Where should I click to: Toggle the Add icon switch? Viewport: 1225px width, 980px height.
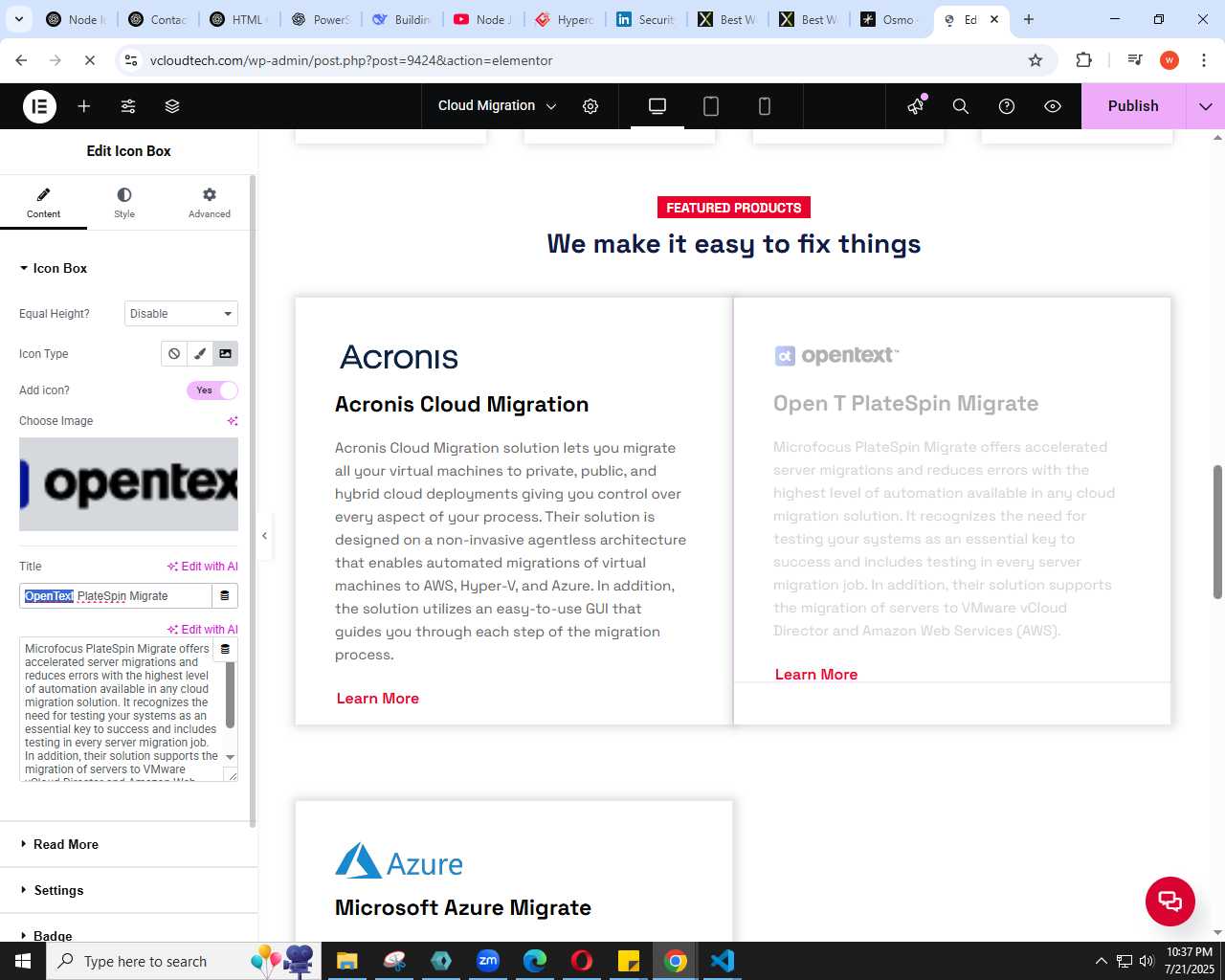tap(212, 390)
